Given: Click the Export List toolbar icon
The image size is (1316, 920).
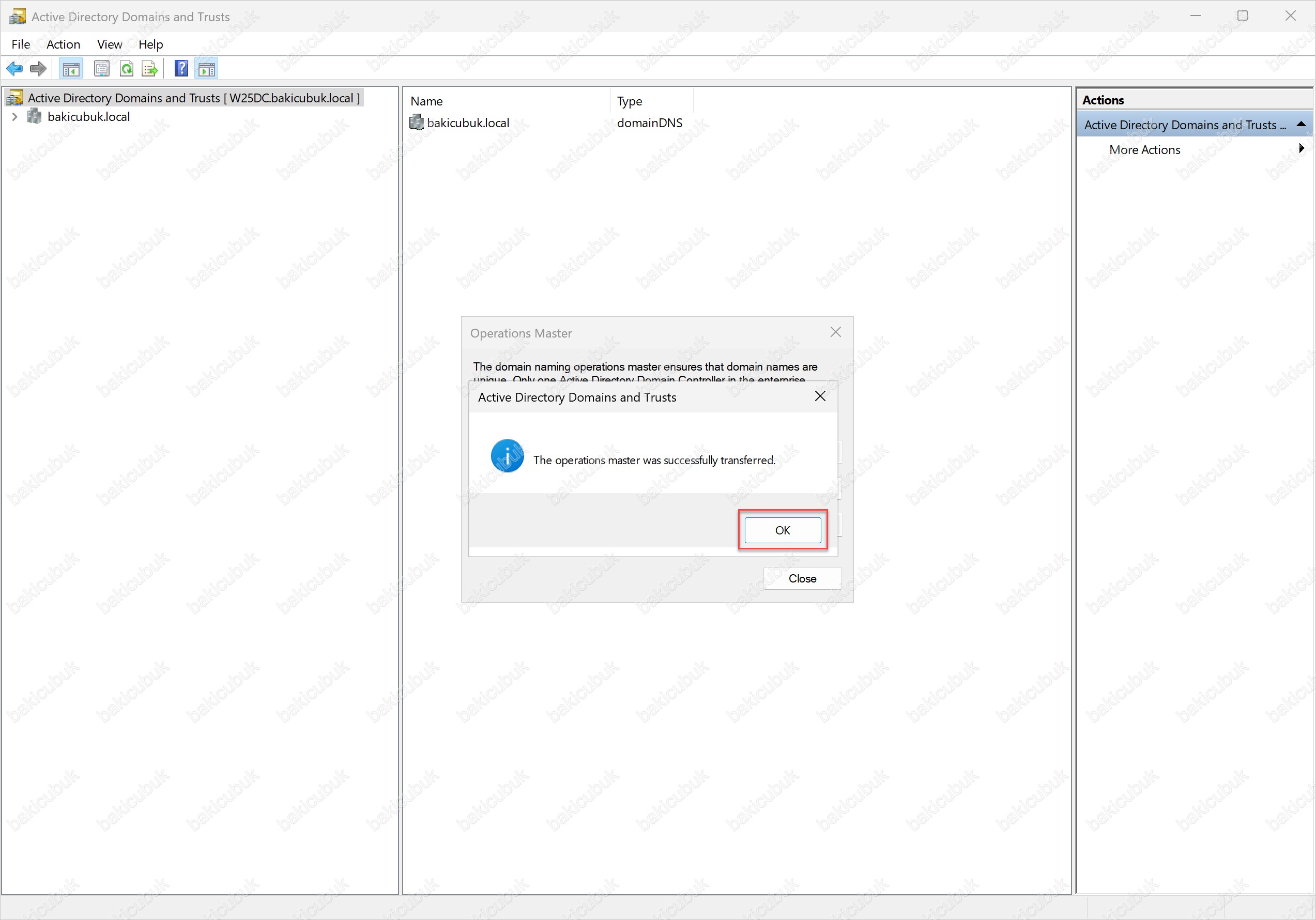Looking at the screenshot, I should pyautogui.click(x=149, y=69).
